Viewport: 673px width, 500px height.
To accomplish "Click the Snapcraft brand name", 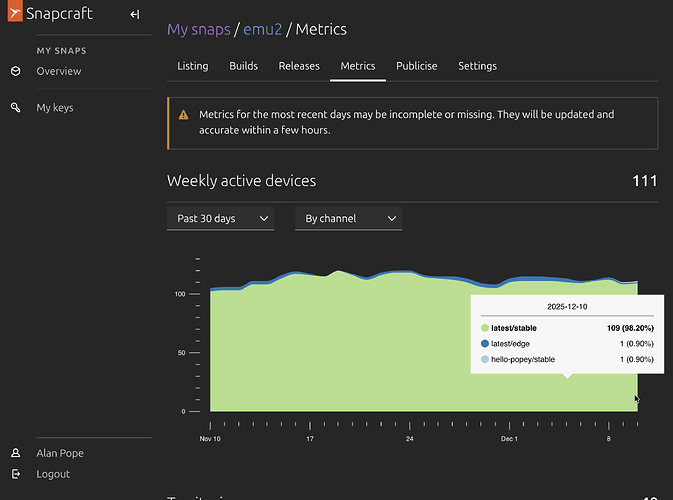I will (x=59, y=13).
